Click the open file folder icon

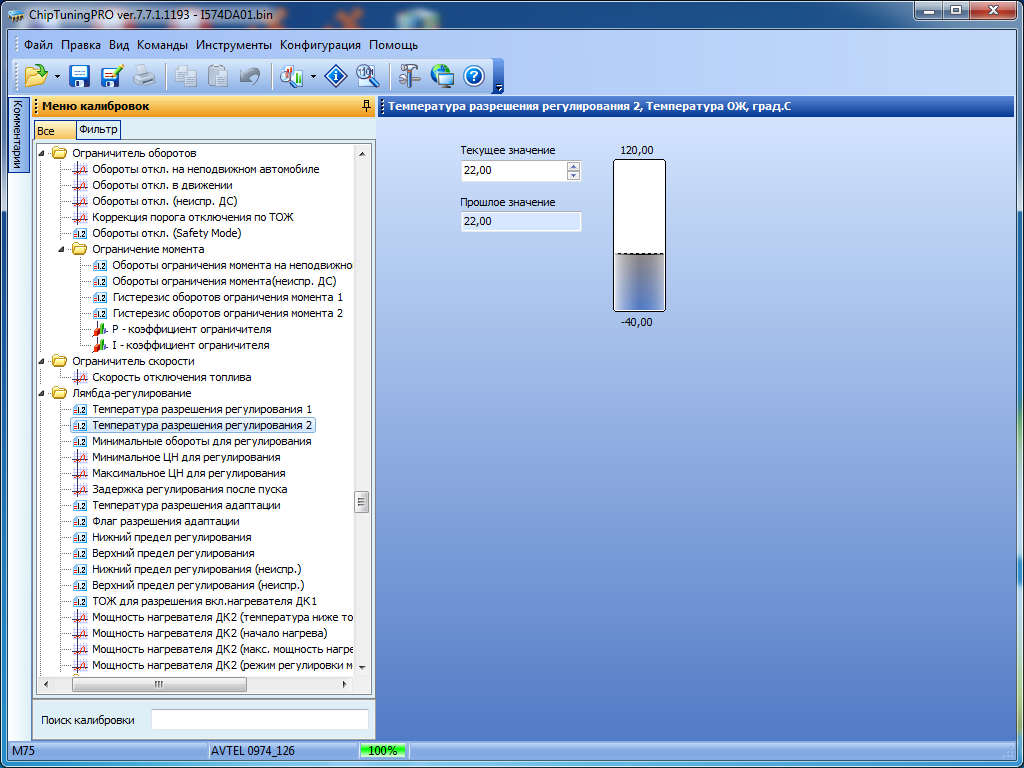coord(36,76)
